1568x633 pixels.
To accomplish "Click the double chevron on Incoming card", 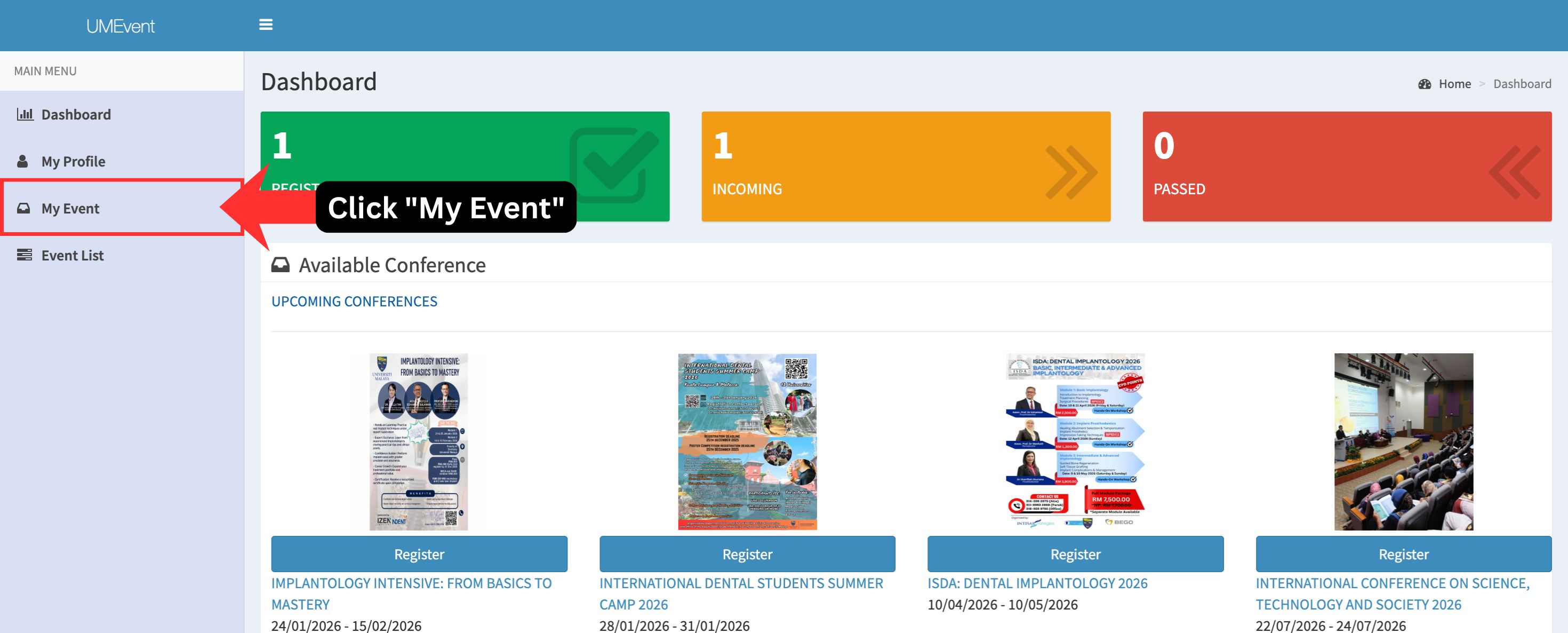I will (x=1071, y=172).
